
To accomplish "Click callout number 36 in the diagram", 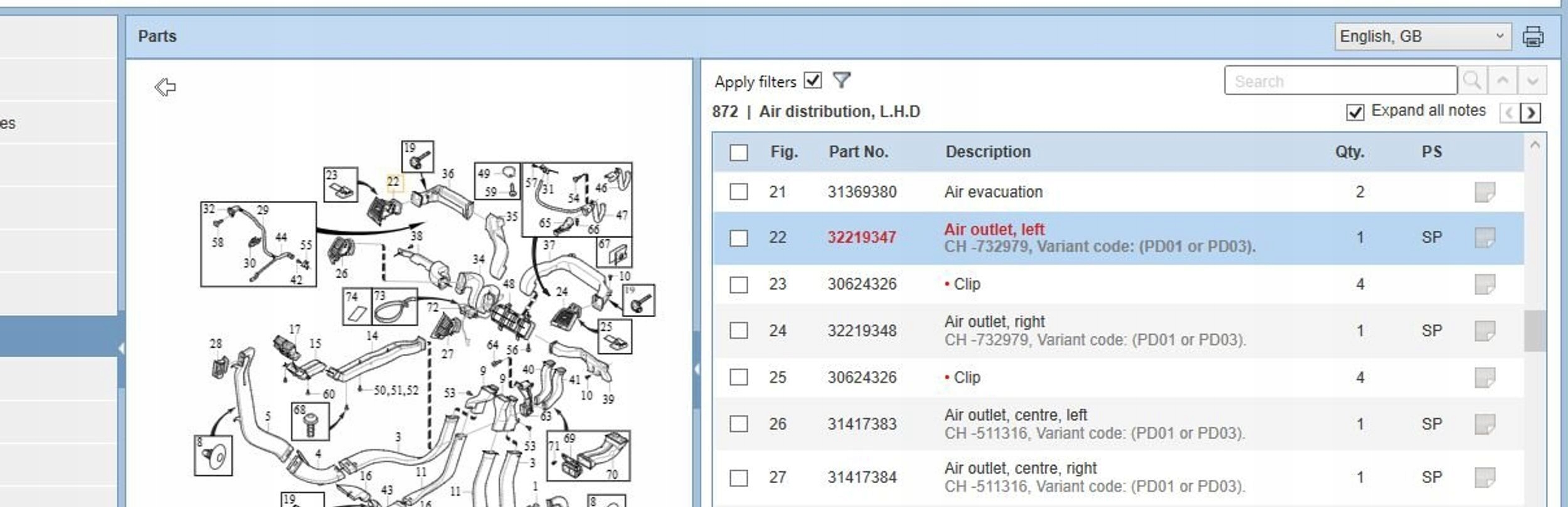I will click(x=448, y=174).
